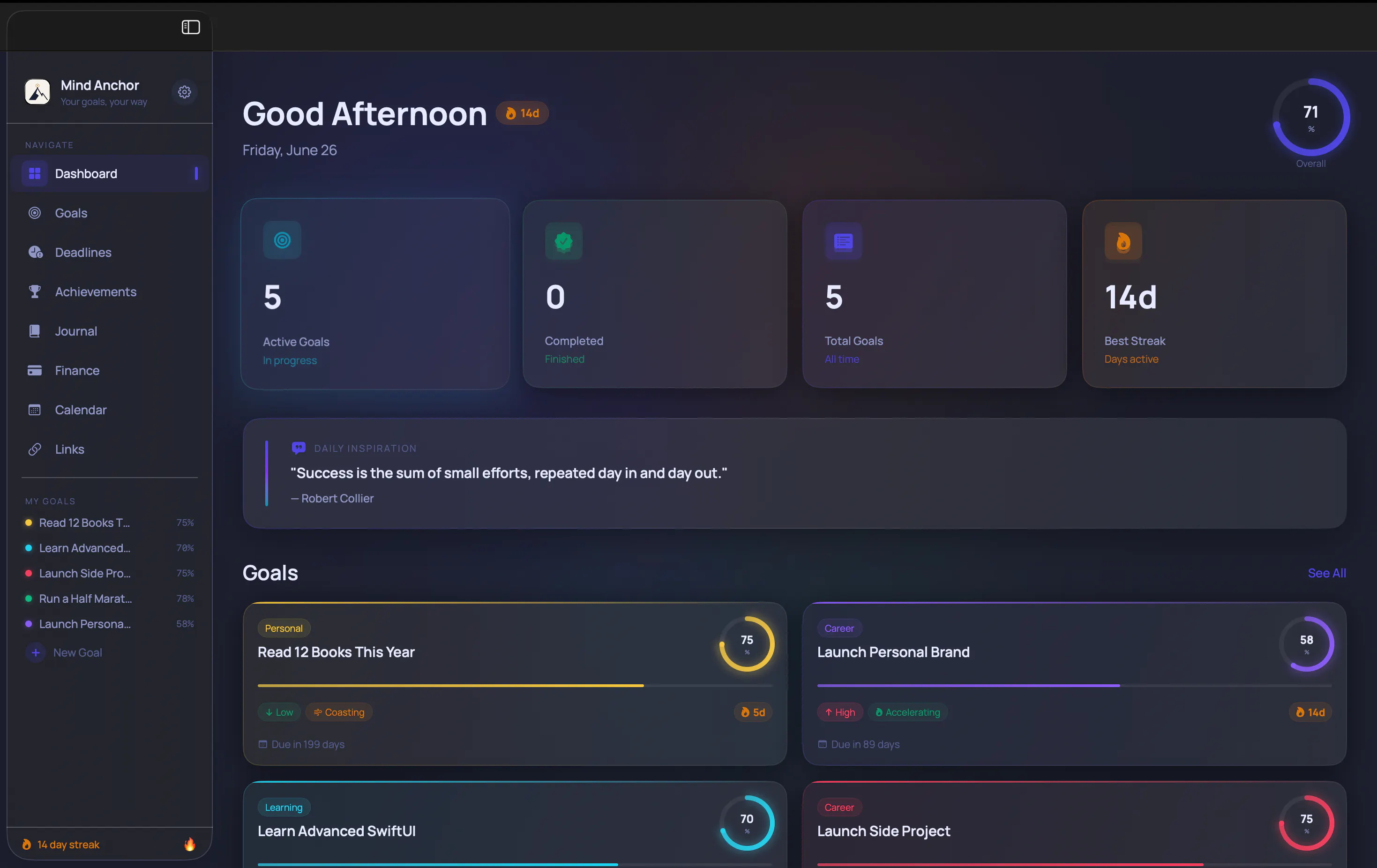Click the Calendar icon in sidebar
Image resolution: width=1377 pixels, height=868 pixels.
(34, 410)
